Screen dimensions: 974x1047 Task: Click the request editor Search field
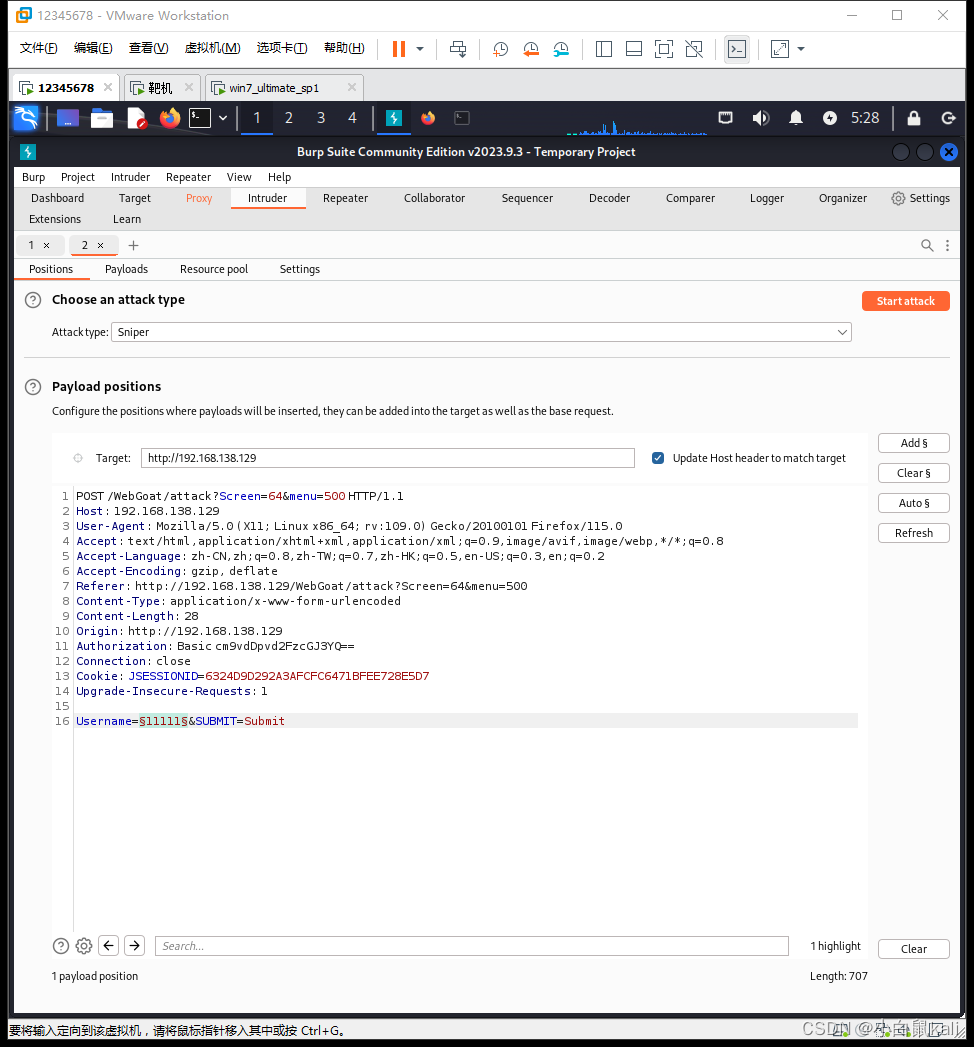point(471,946)
